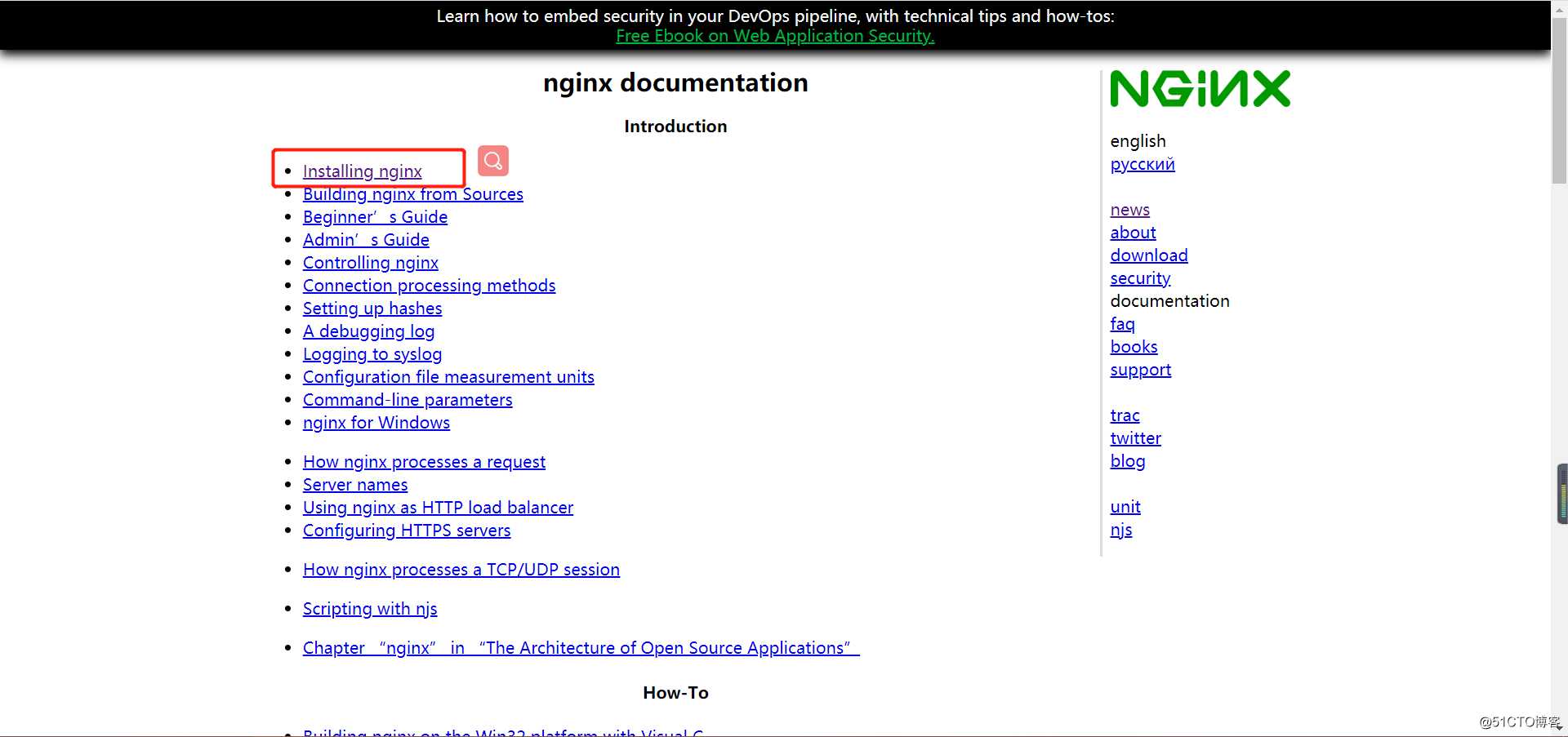Open the about sidebar link
Viewport: 1568px width, 737px height.
pos(1134,233)
